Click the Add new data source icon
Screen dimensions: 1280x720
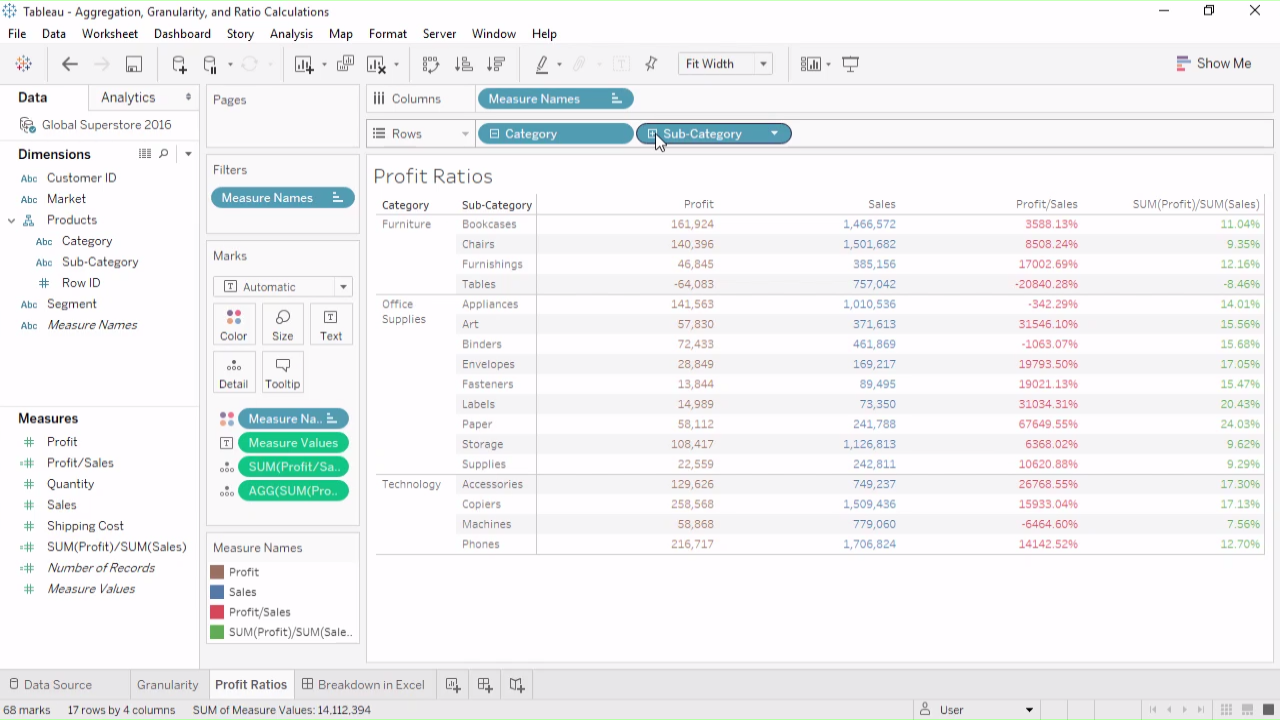[x=179, y=64]
